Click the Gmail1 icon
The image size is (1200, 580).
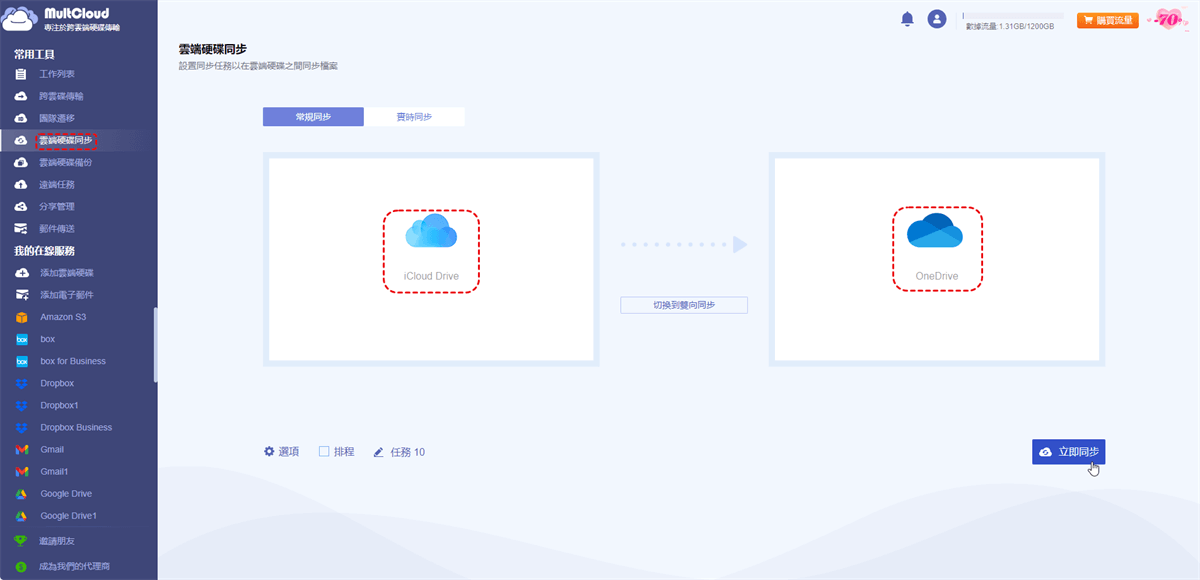21,472
